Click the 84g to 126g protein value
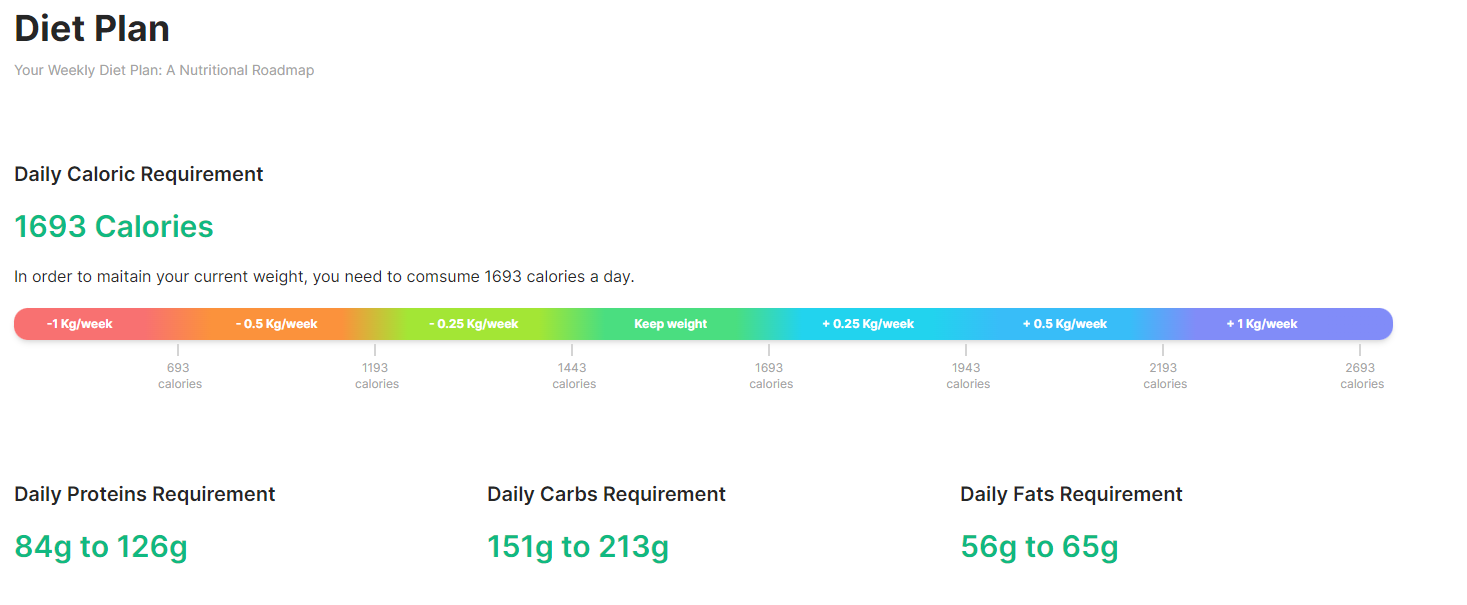Viewport: 1467px width, 605px height. pos(101,547)
